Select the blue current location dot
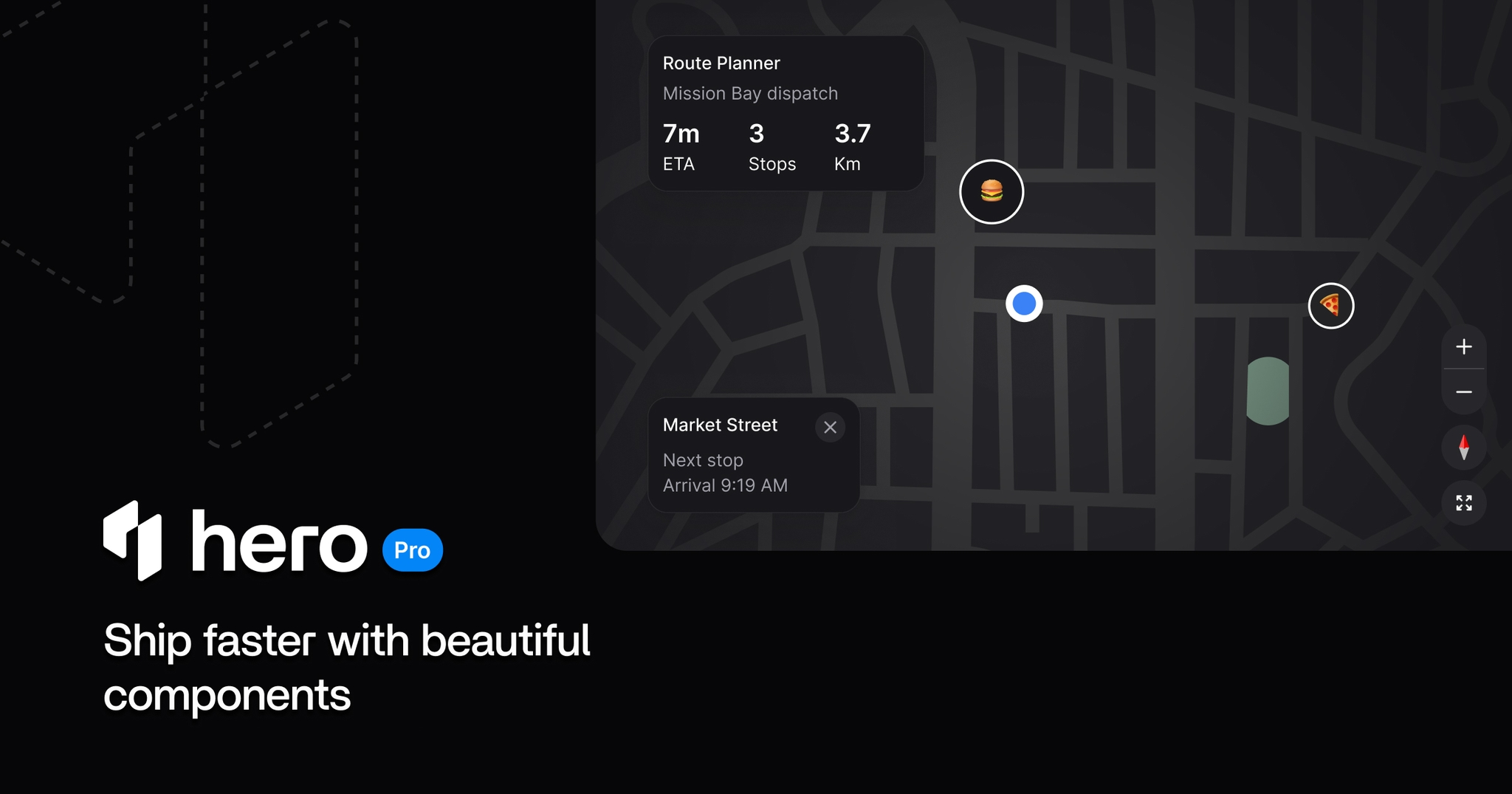1512x794 pixels. click(1024, 304)
